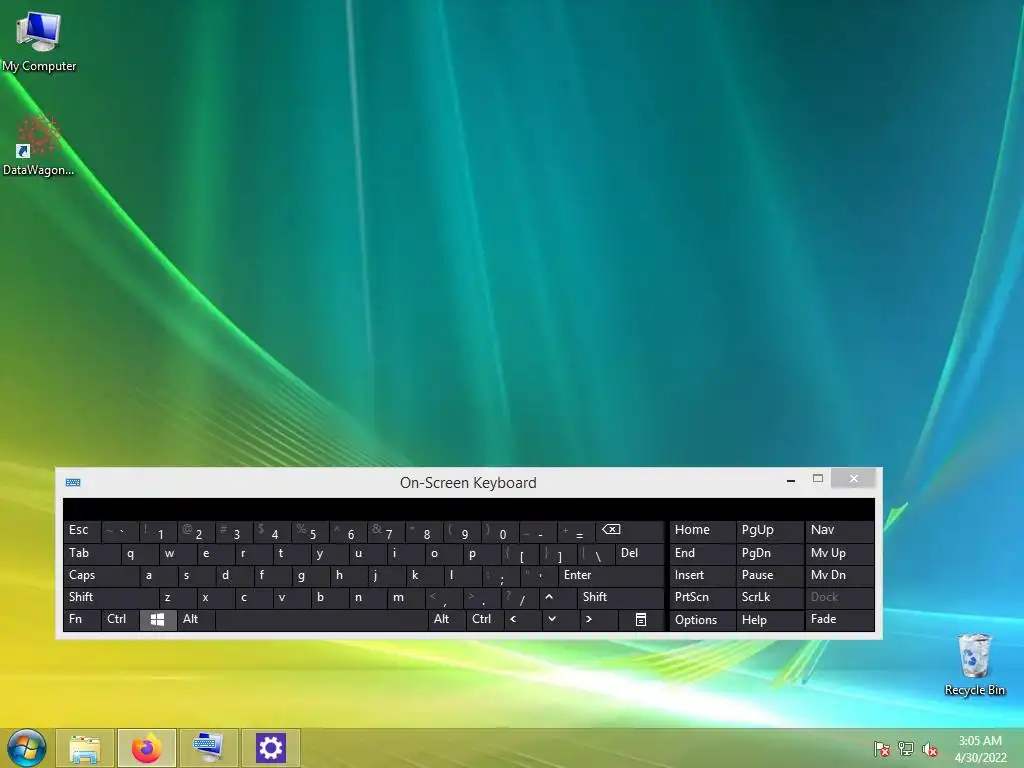This screenshot has width=1024, height=768.
Task: Click the letter q key
Action: tap(139, 554)
